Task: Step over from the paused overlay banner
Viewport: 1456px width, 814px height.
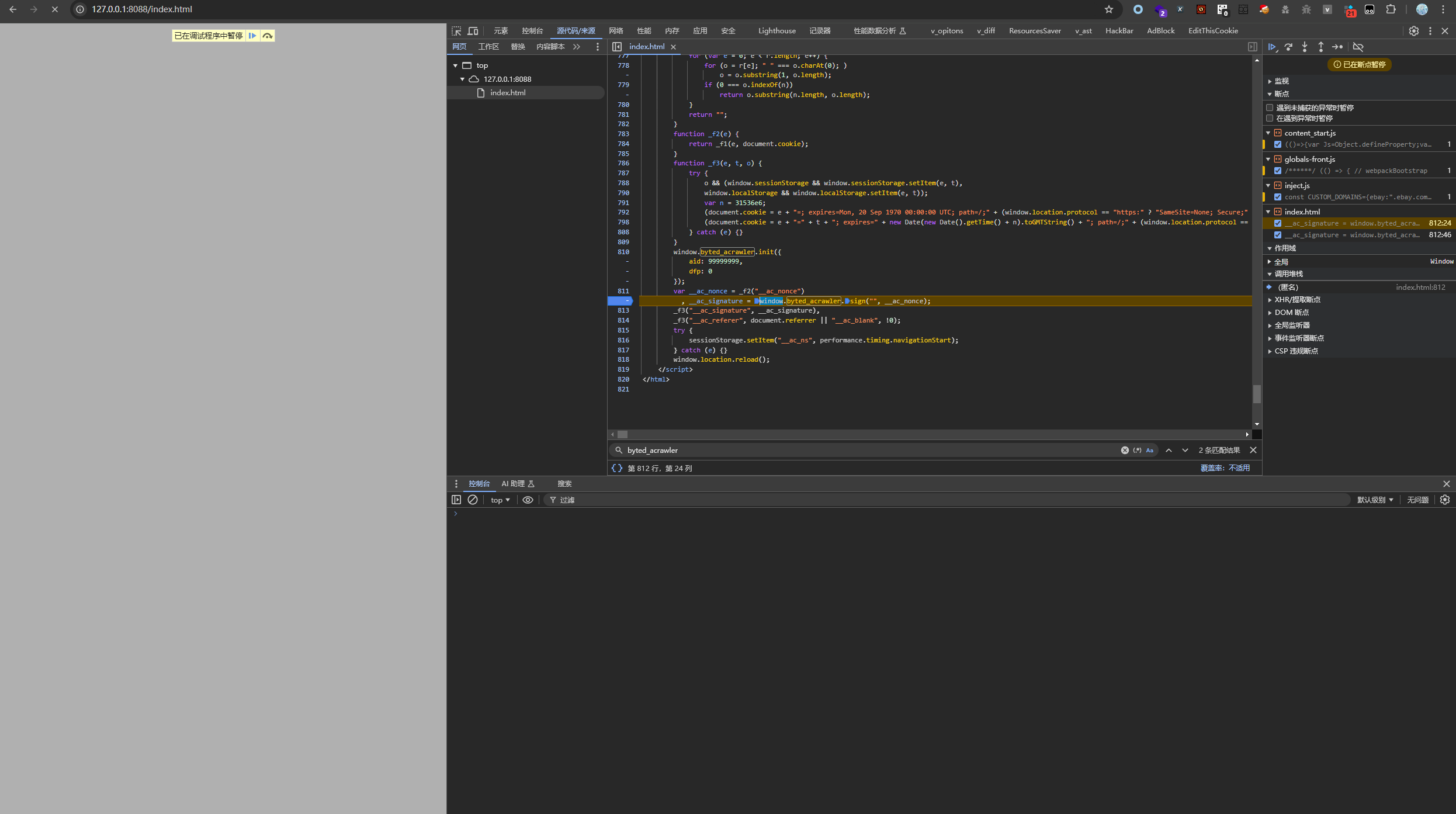Action: [268, 36]
